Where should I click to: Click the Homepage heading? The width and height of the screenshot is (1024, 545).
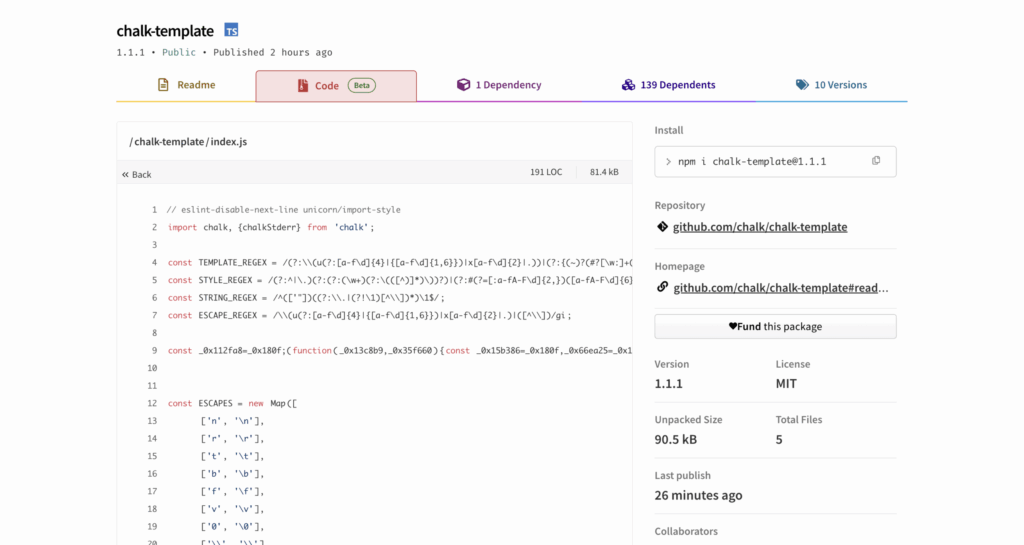679,266
